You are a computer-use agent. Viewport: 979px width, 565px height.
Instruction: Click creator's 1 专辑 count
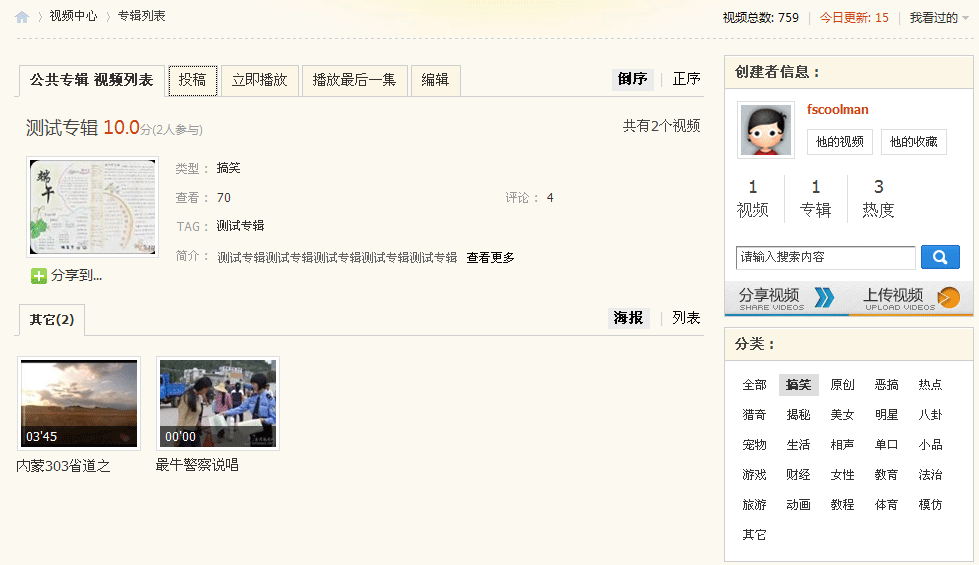click(815, 199)
